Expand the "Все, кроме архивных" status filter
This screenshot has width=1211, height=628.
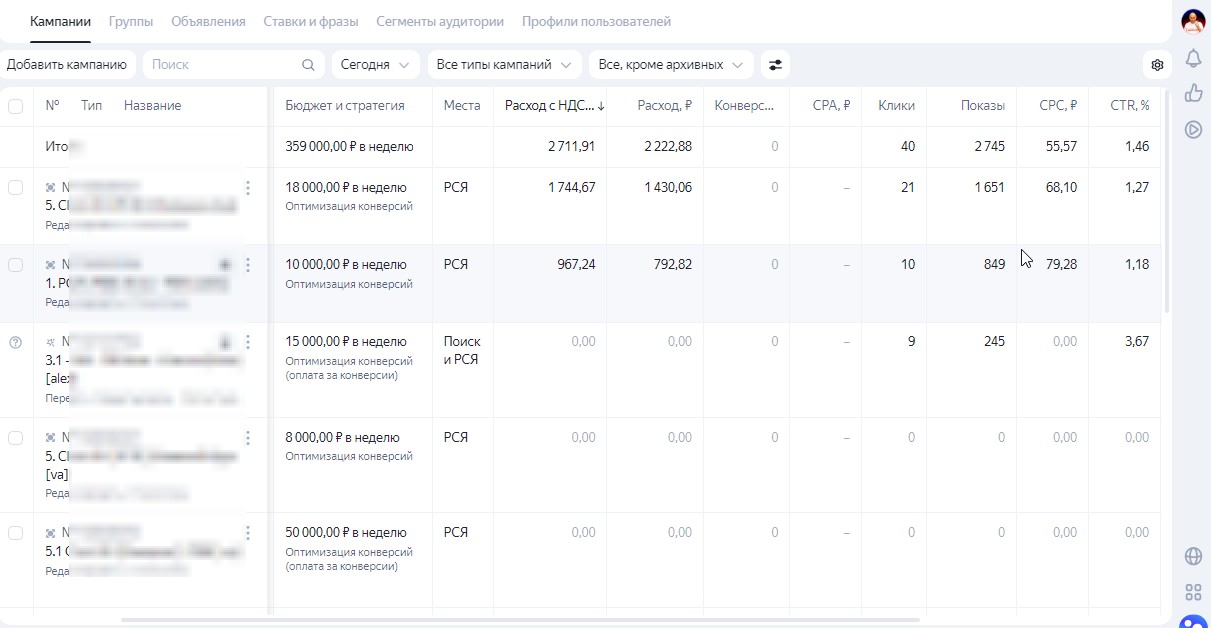tap(670, 65)
